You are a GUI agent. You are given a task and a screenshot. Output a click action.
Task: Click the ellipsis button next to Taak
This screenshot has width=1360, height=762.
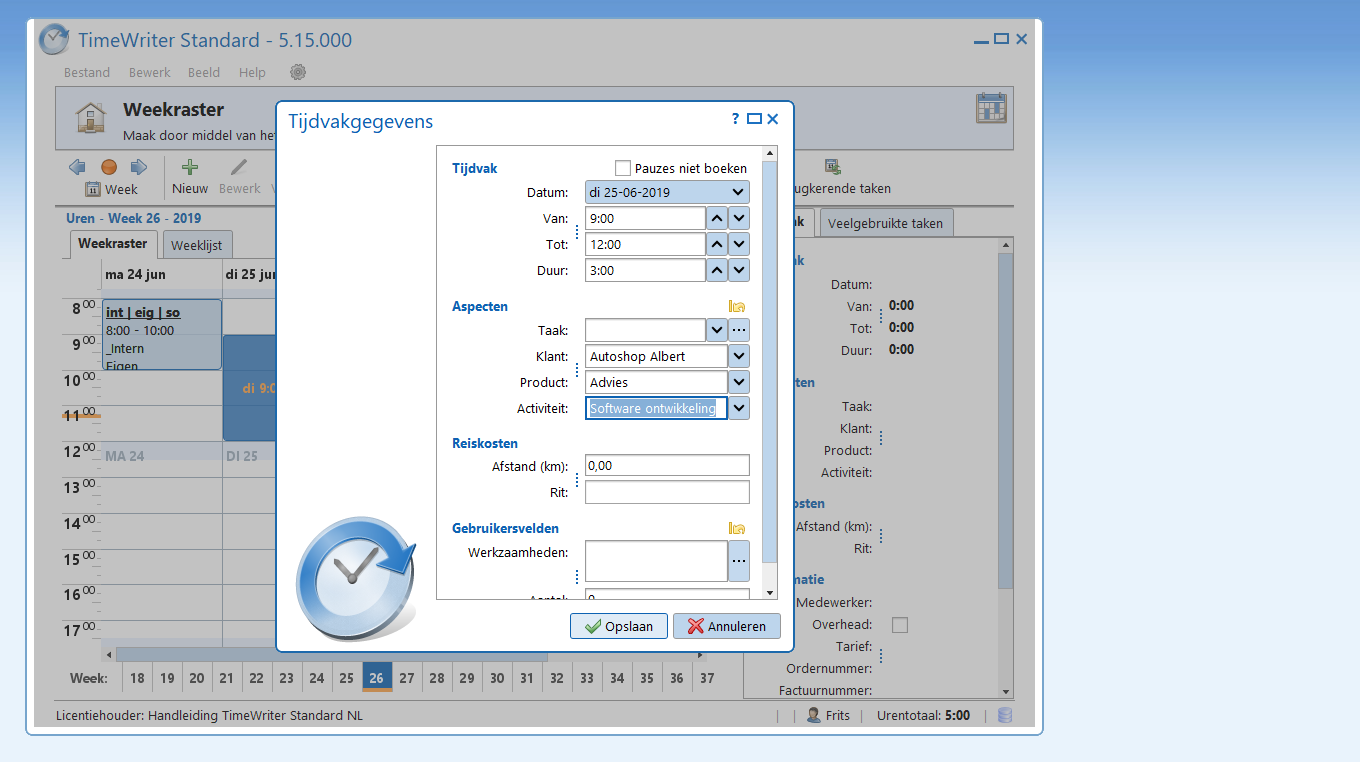coord(739,330)
